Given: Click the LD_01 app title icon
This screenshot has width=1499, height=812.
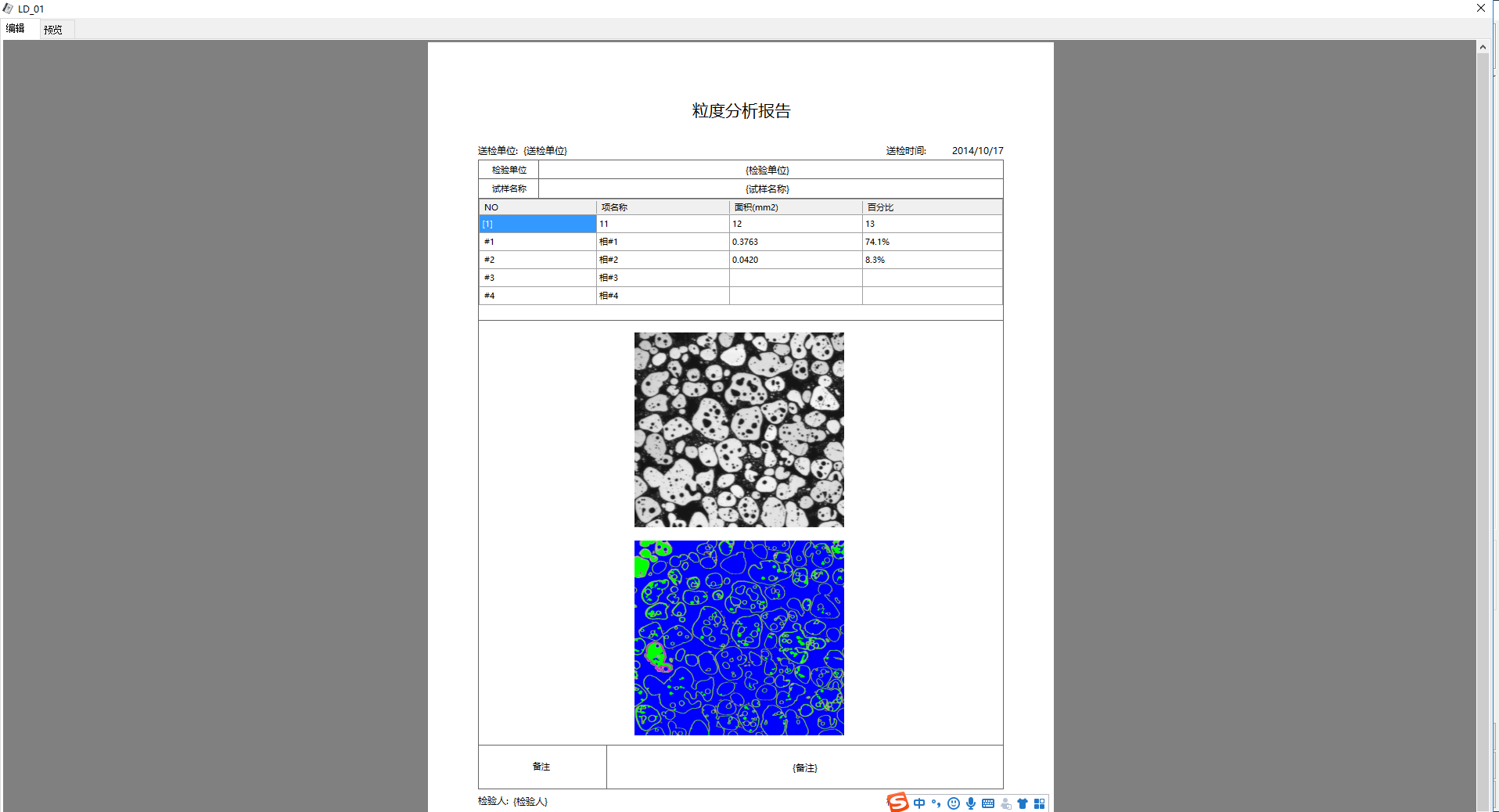Looking at the screenshot, I should click(8, 9).
